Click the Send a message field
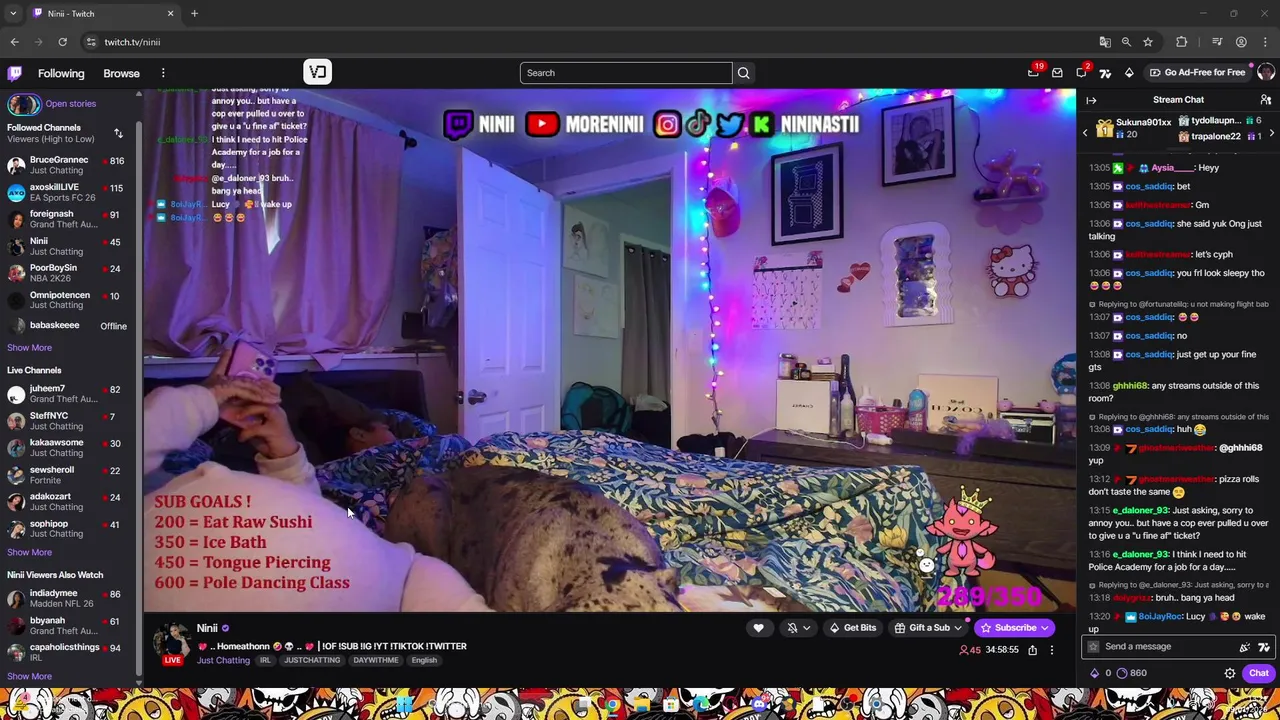This screenshot has width=1280, height=720. [1167, 647]
